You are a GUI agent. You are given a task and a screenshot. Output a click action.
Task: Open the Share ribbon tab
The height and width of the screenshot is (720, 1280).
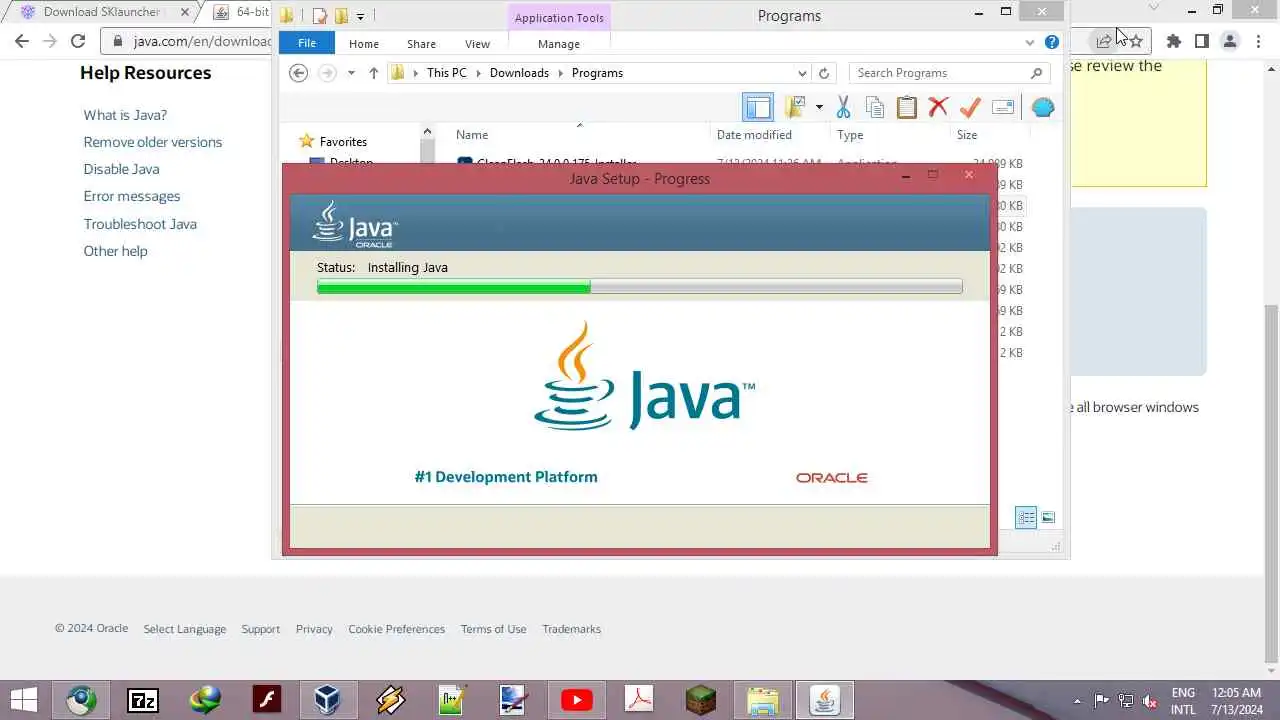coord(421,44)
